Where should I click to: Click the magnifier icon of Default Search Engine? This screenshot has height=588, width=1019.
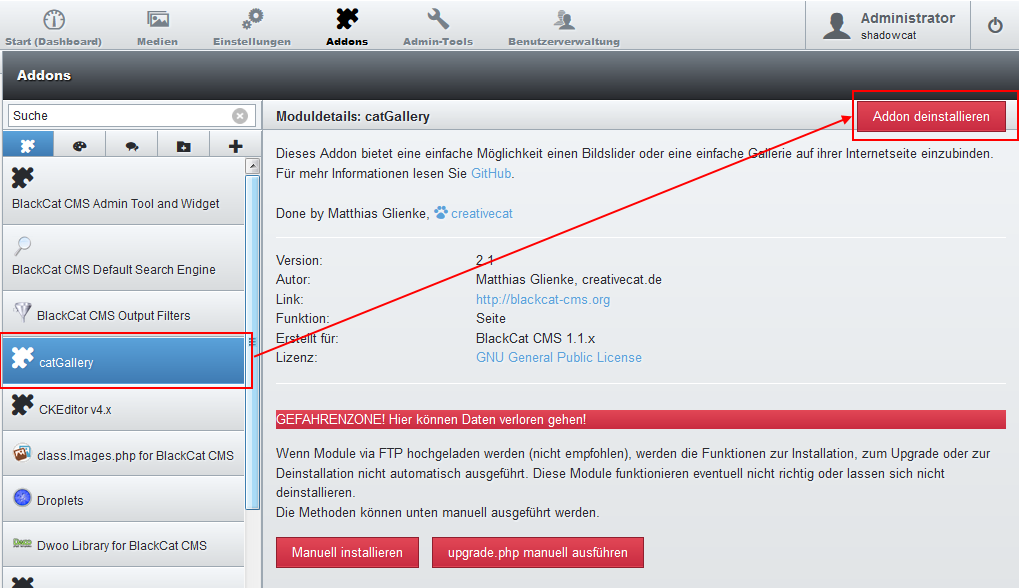(x=23, y=246)
